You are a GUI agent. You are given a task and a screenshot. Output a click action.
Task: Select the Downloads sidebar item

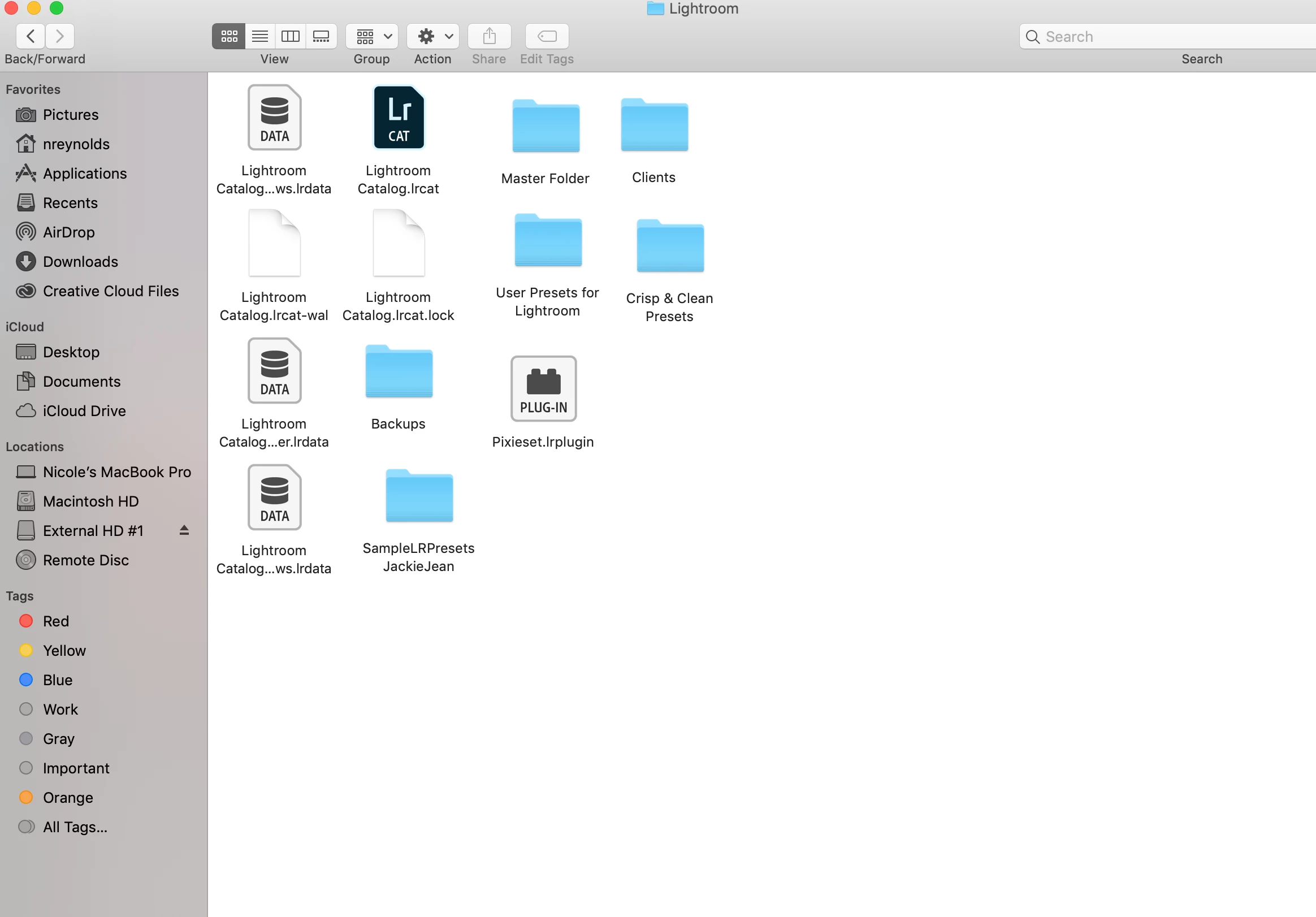pos(80,262)
